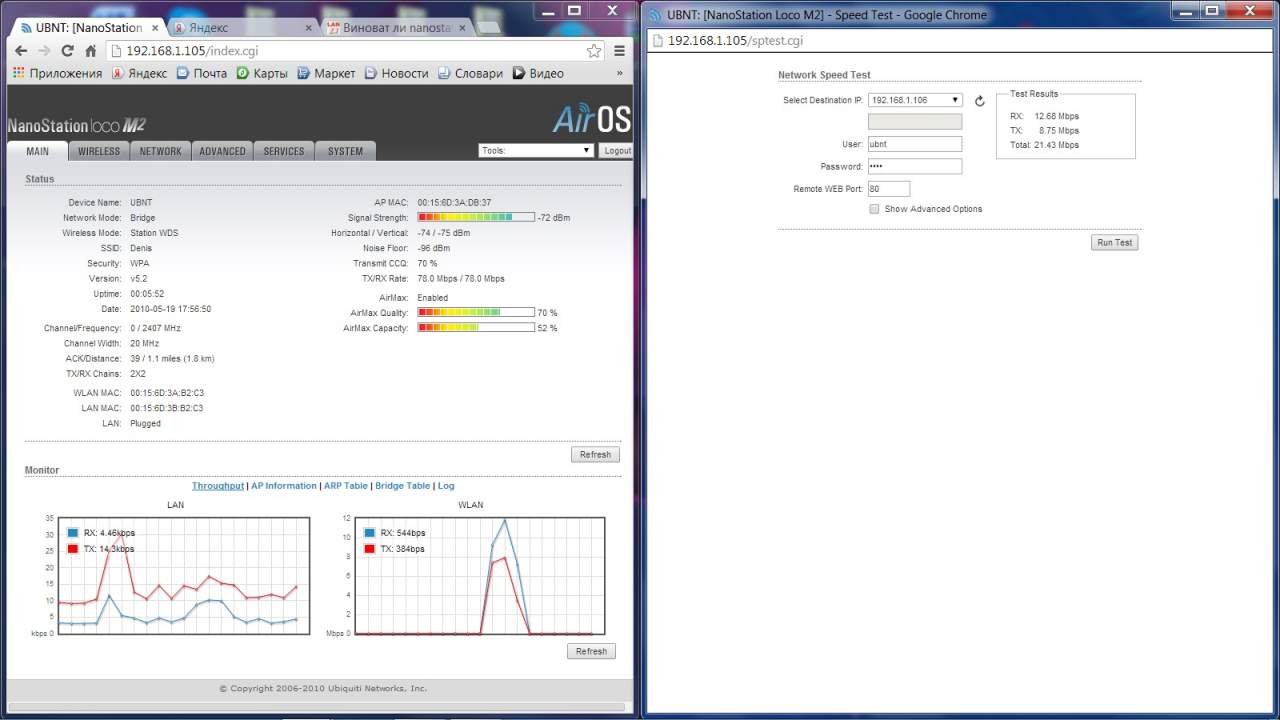
Task: Focus the Password field
Action: 915,166
